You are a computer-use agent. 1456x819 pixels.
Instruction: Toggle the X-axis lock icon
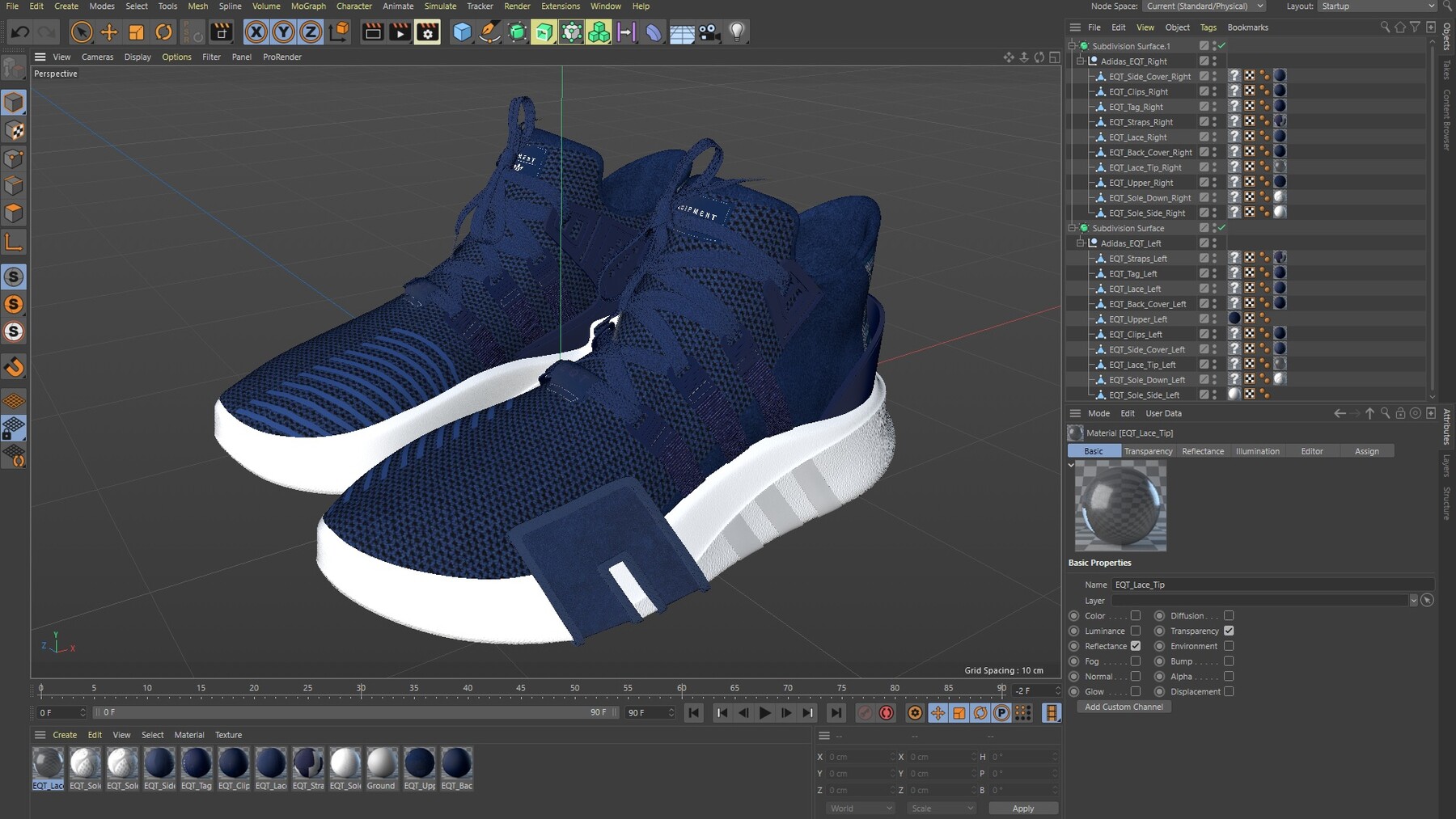pos(256,32)
